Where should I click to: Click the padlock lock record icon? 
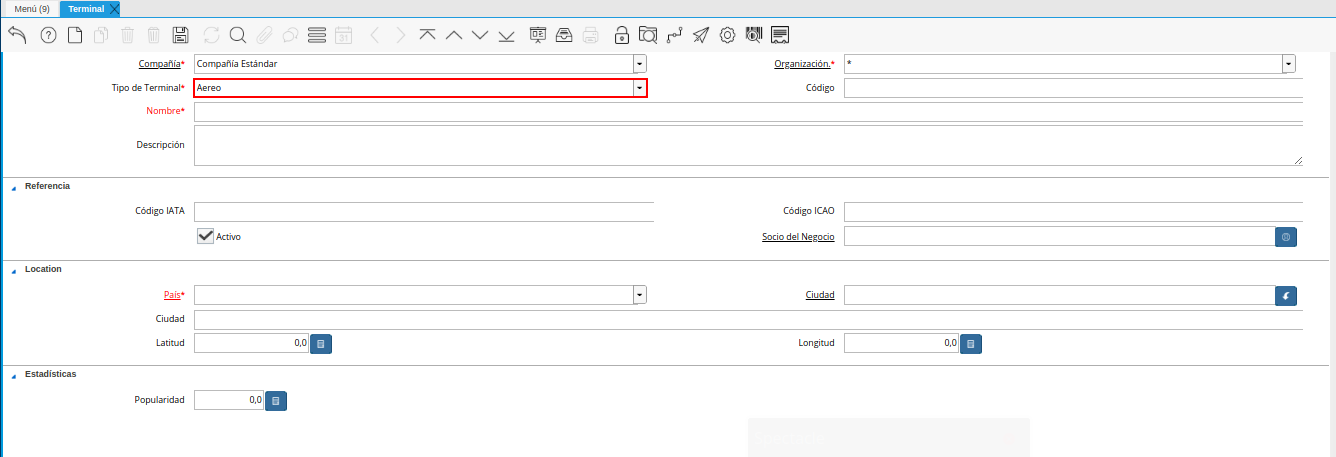[622, 35]
